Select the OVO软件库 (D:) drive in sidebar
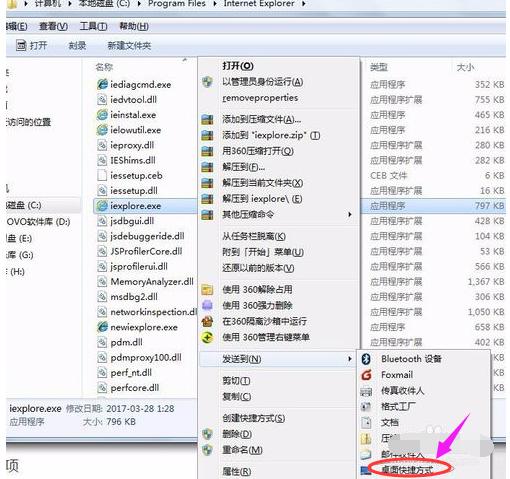This screenshot has width=510, height=479. tap(39, 222)
